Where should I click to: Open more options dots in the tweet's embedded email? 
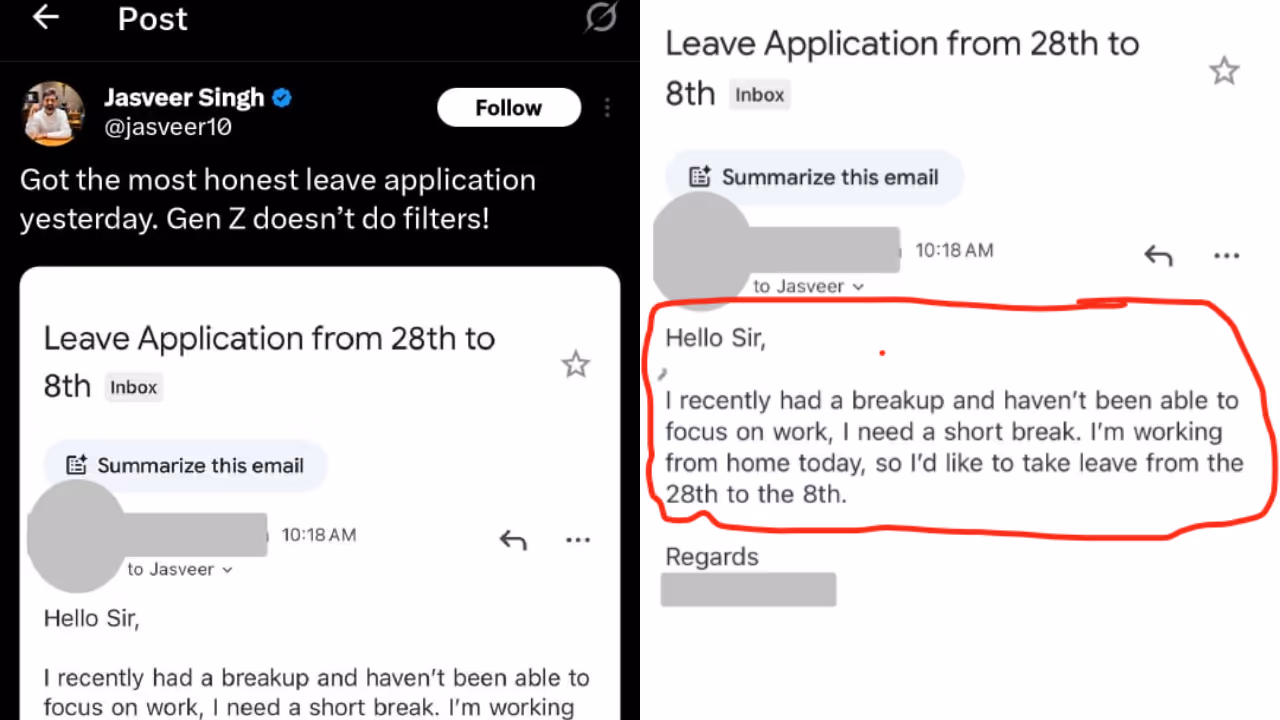click(578, 540)
